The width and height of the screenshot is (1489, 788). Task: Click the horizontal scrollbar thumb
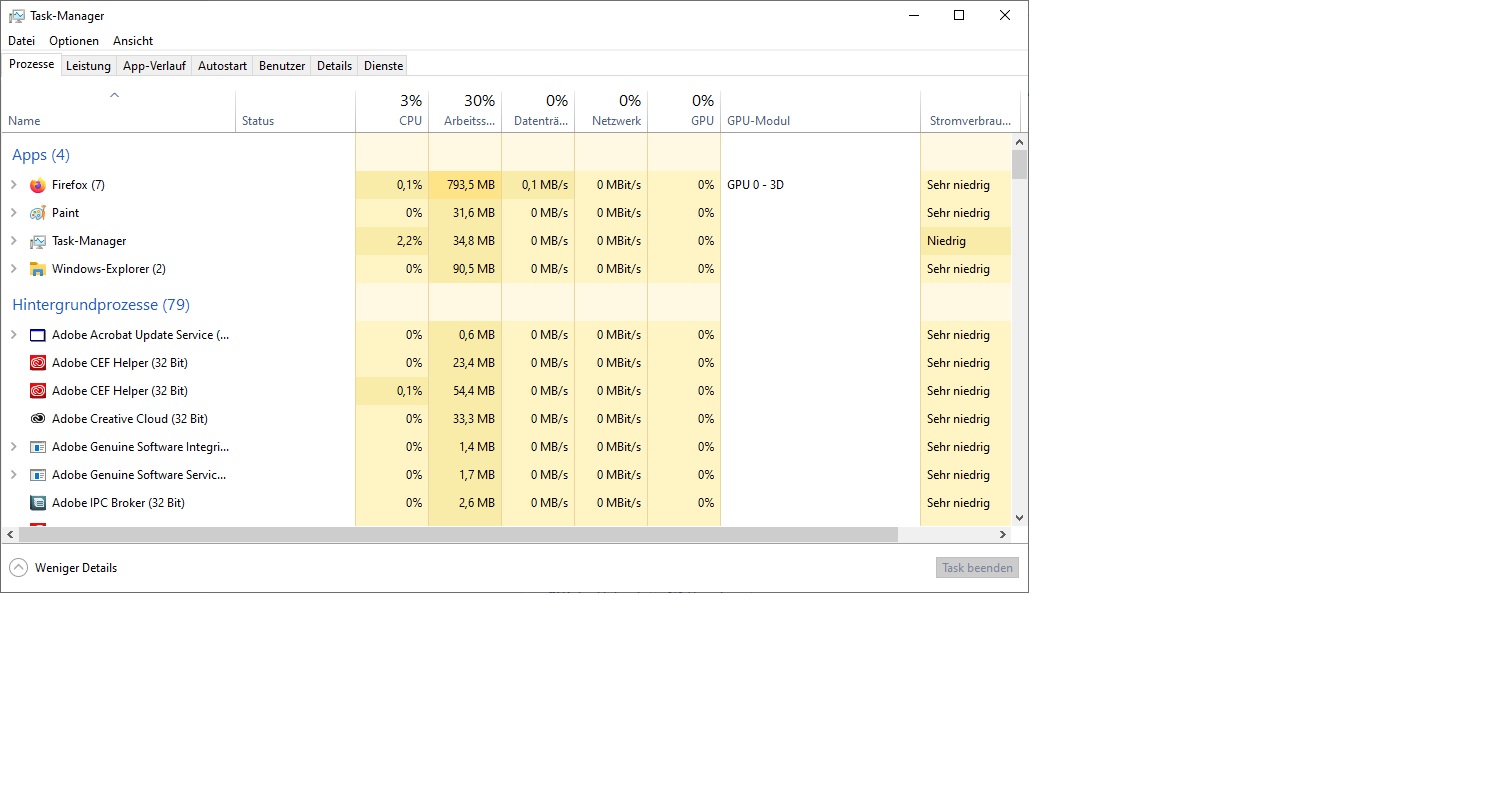(x=458, y=535)
